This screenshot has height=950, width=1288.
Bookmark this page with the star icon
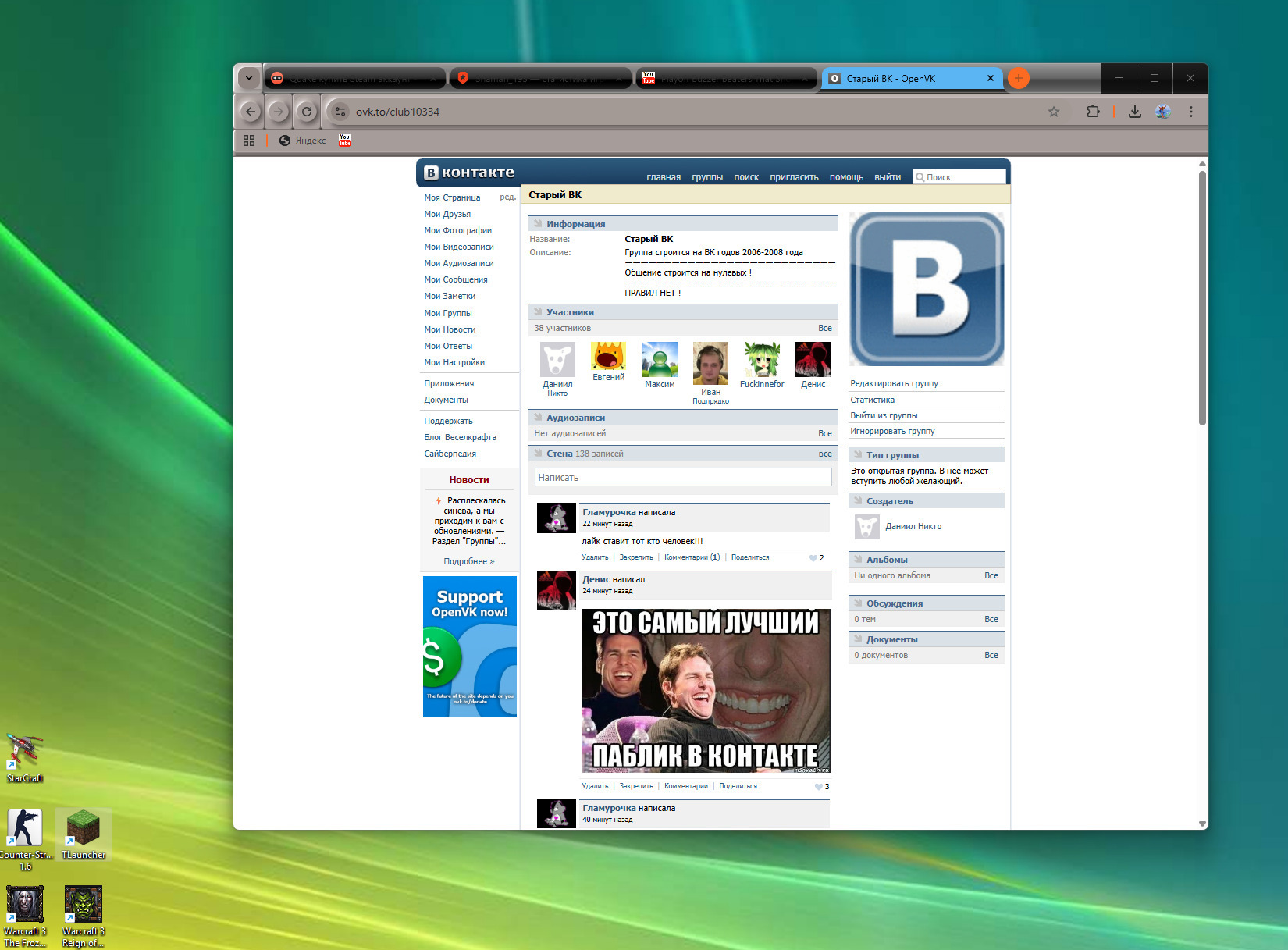(x=1053, y=112)
